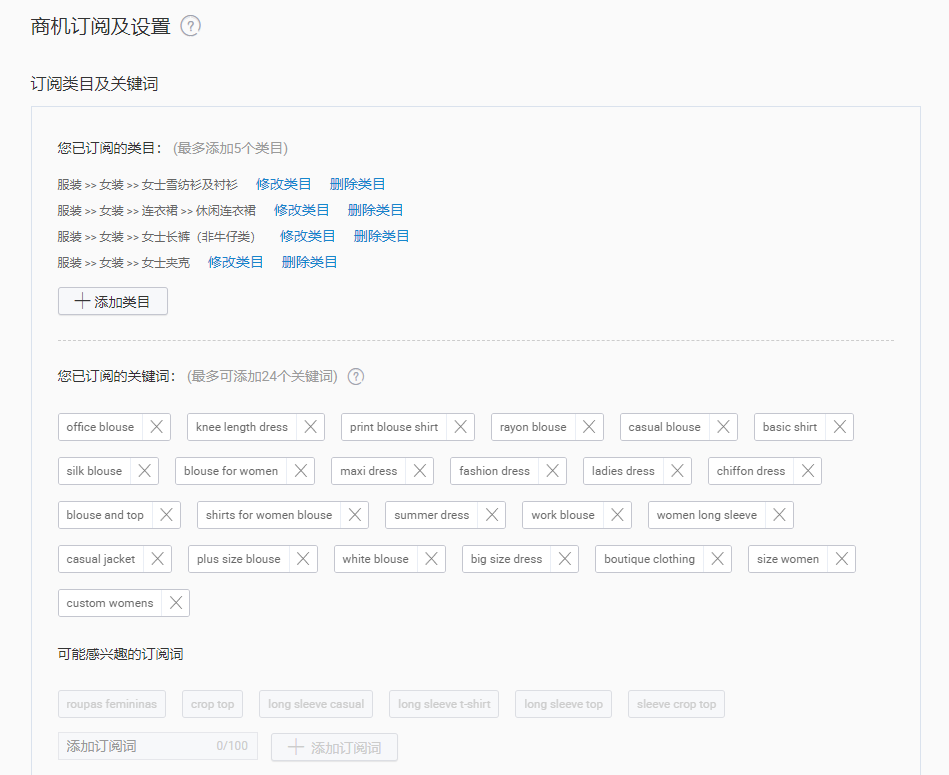Click 修改类目 for 女士雪纺衫及衬衫 category
949x775 pixels.
tap(283, 183)
